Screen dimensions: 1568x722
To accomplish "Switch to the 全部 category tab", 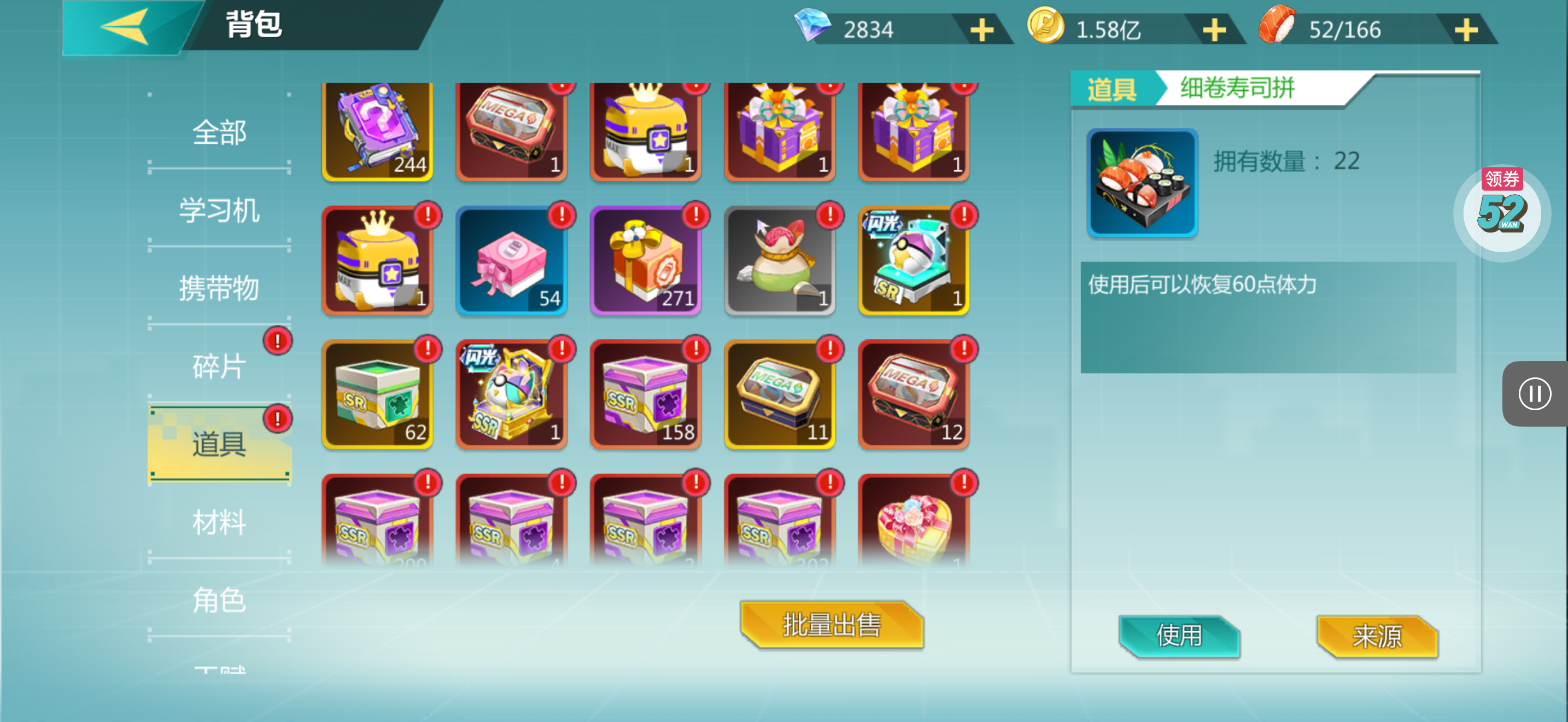I will click(x=219, y=132).
